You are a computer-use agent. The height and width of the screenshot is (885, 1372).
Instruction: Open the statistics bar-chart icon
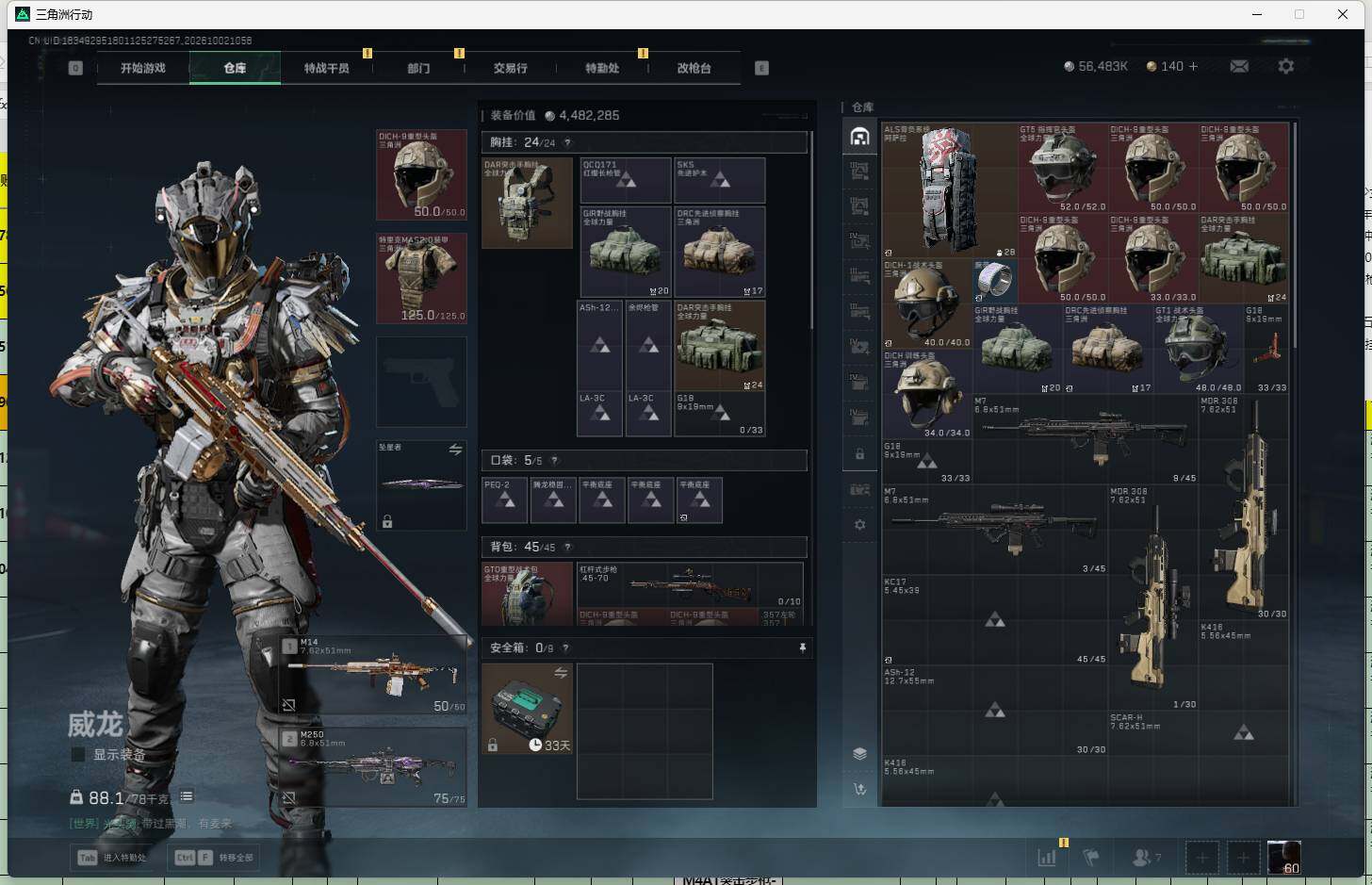[x=1047, y=857]
